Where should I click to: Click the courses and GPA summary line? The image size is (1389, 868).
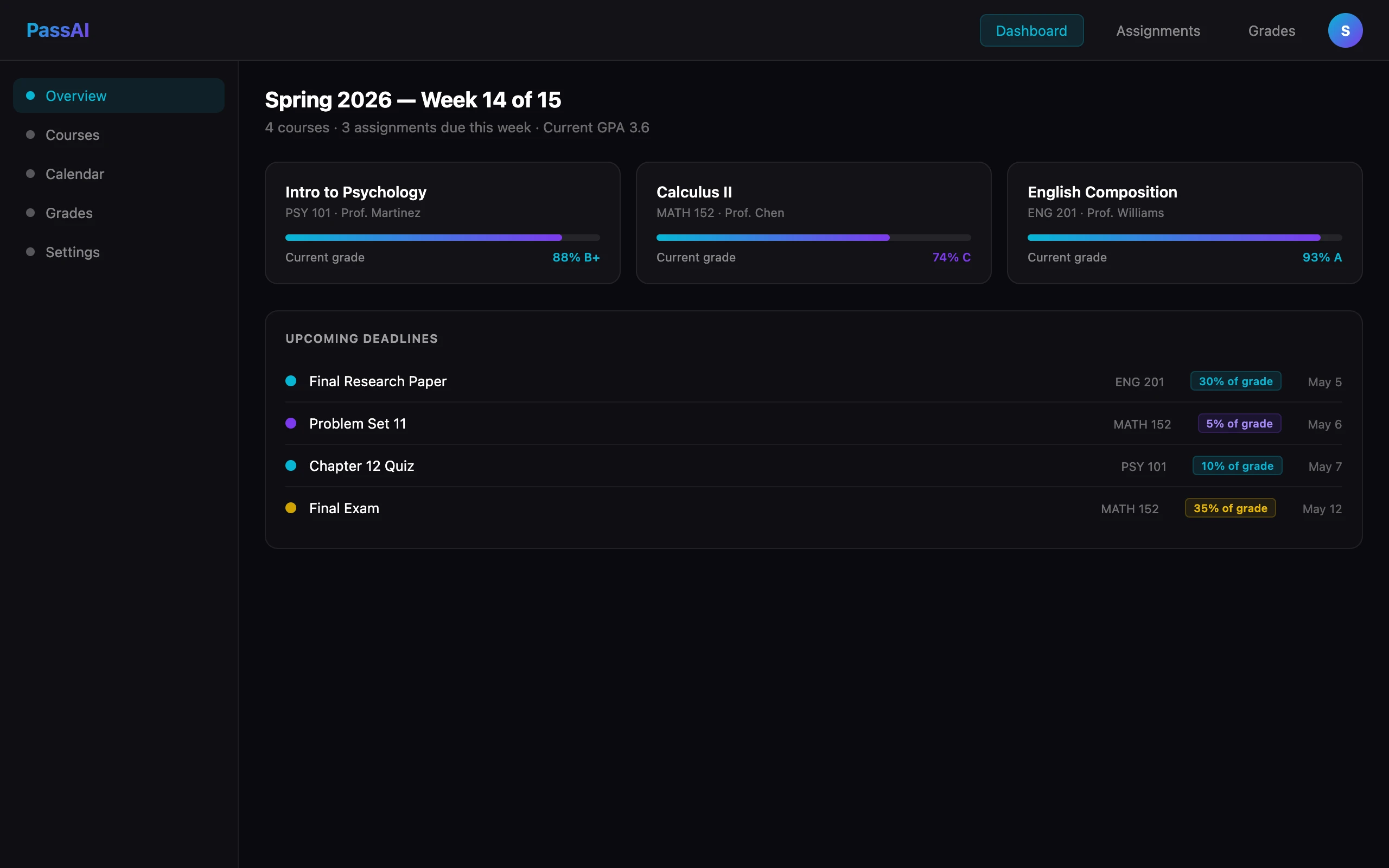pos(457,127)
